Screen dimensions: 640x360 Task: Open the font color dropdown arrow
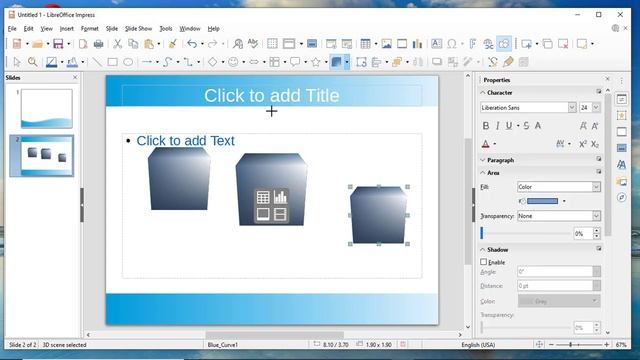tap(495, 144)
